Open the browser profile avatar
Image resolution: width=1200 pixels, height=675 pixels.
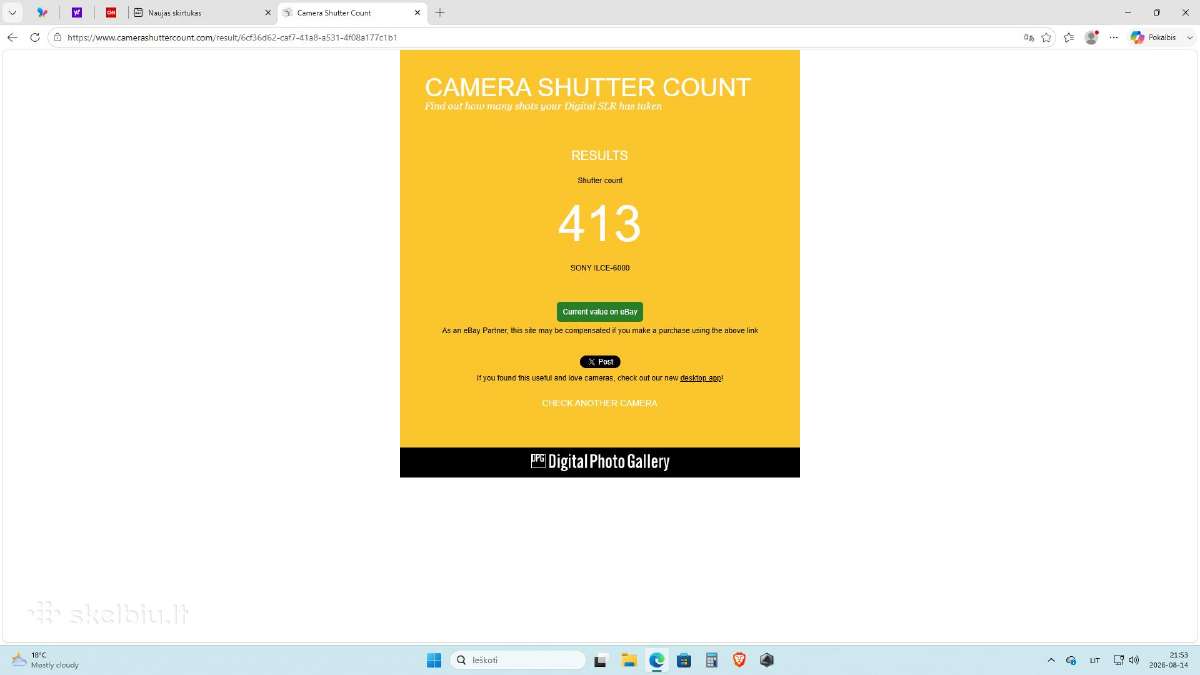point(1092,37)
